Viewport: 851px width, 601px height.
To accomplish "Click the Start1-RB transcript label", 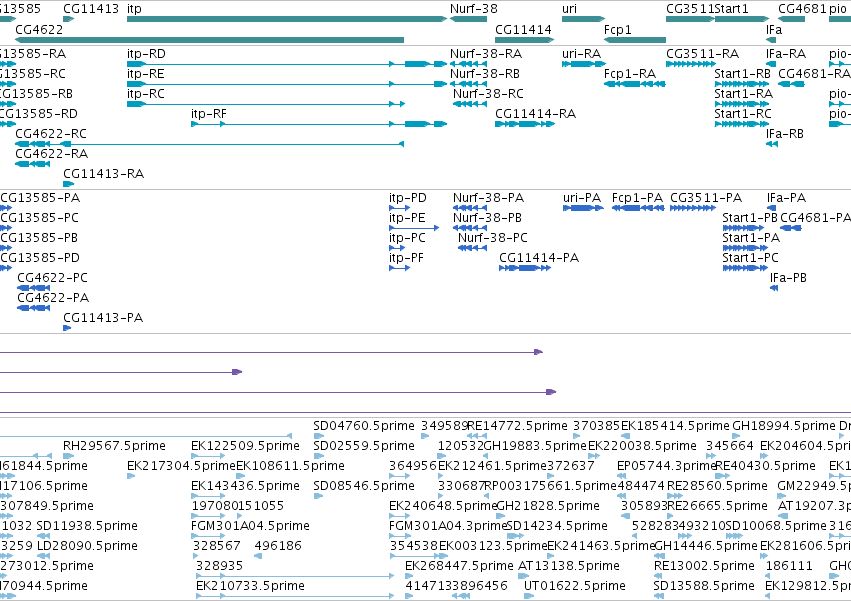I will coord(742,74).
